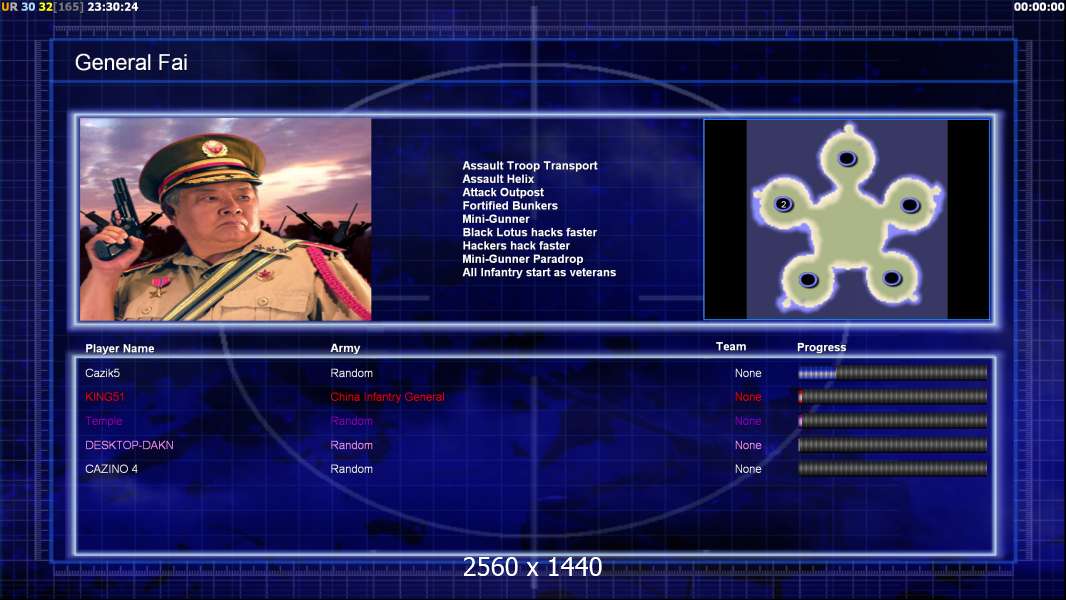The width and height of the screenshot is (1066, 600).
Task: Click the Fortified Bunkers ability text
Action: point(510,205)
